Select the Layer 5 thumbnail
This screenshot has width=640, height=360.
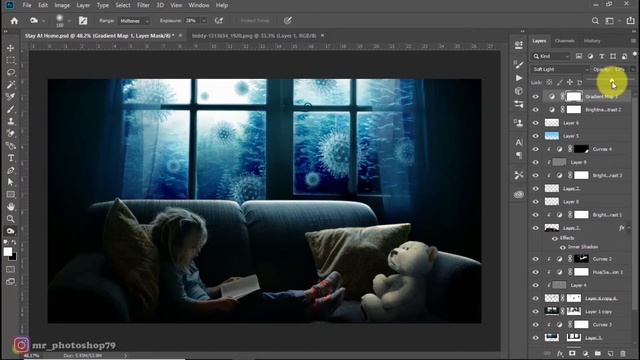pyautogui.click(x=552, y=136)
